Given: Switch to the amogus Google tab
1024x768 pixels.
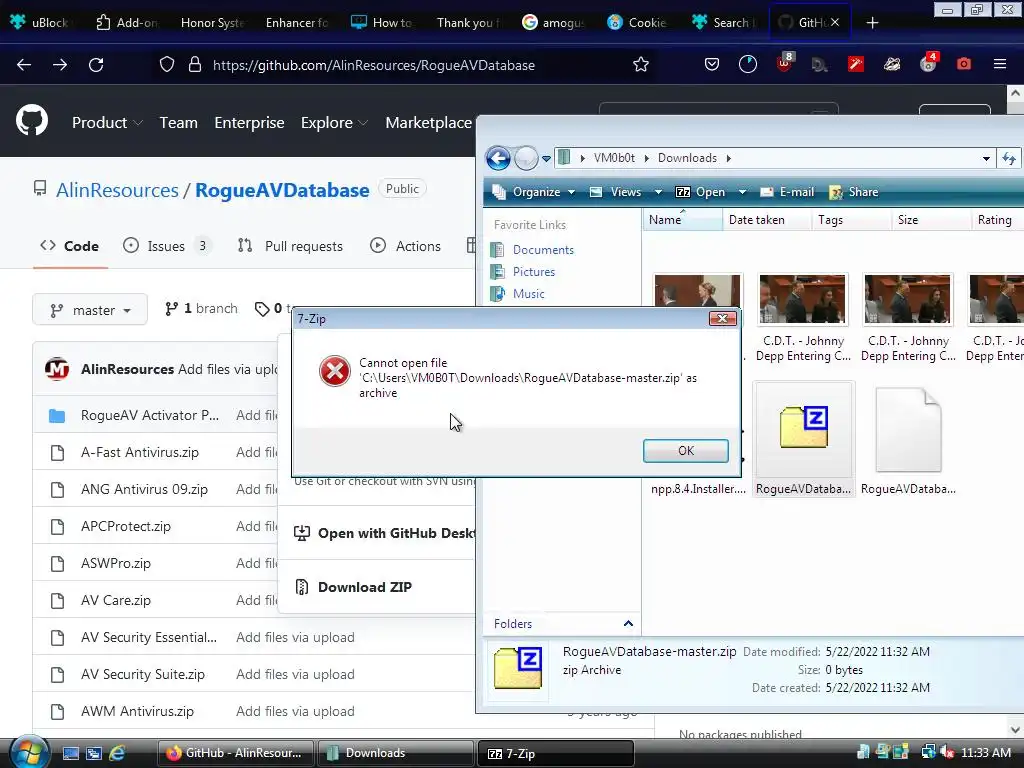Looking at the screenshot, I should pyautogui.click(x=552, y=22).
